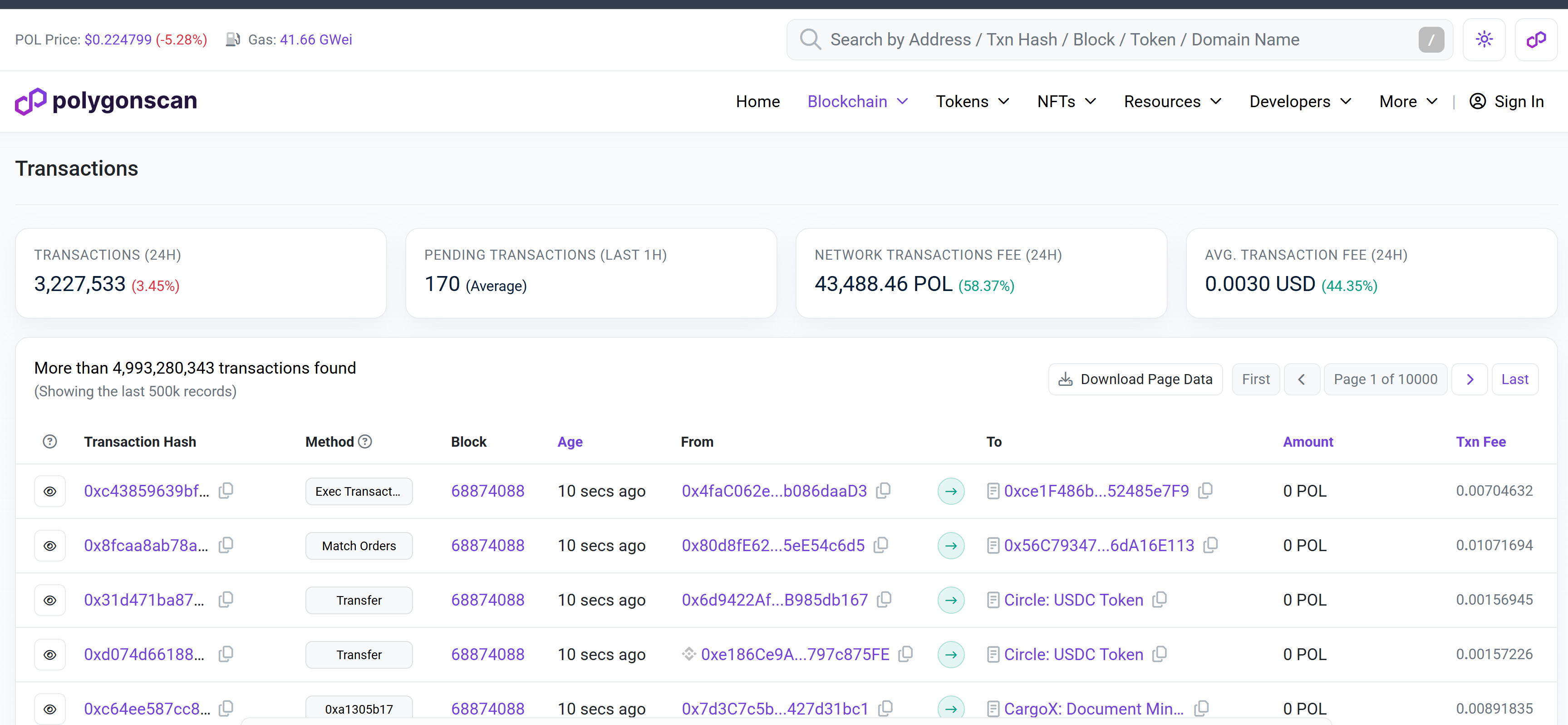The width and height of the screenshot is (1568, 725).
Task: Toggle preview eye for transaction 0xd074d66188
Action: tap(50, 654)
